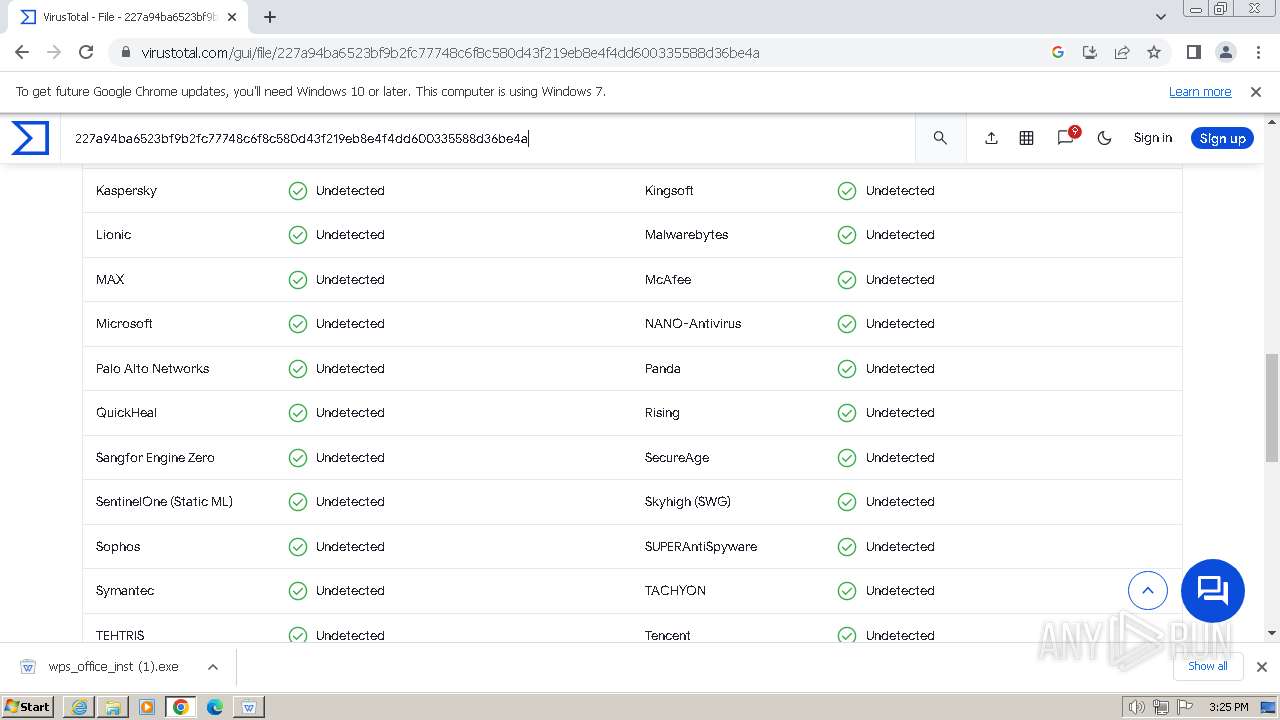
Task: Click the address bar URL
Action: pos(450,53)
